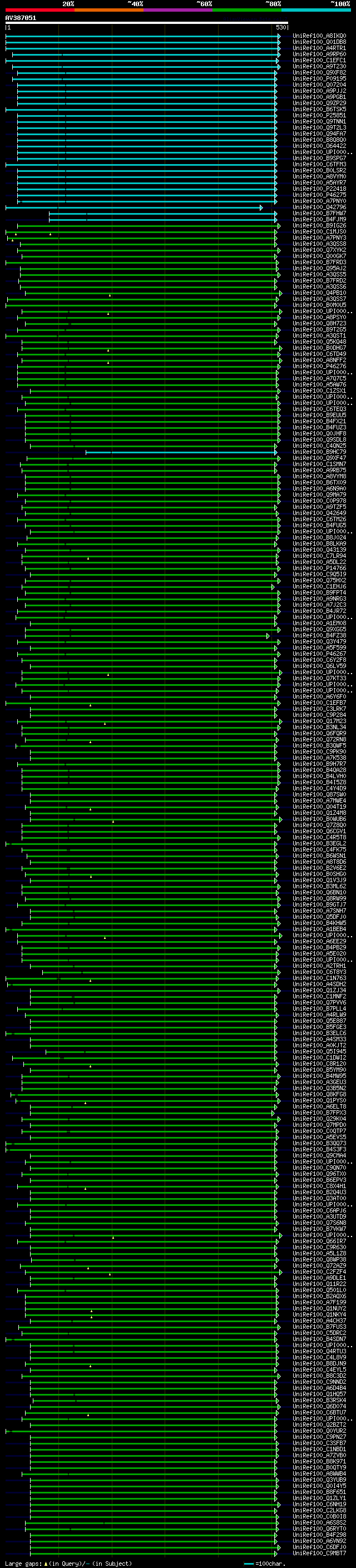Screen dimensions: 356x1568
Task: Select the UniRef100_Q0YUR2 label
Action: coord(319,1431)
